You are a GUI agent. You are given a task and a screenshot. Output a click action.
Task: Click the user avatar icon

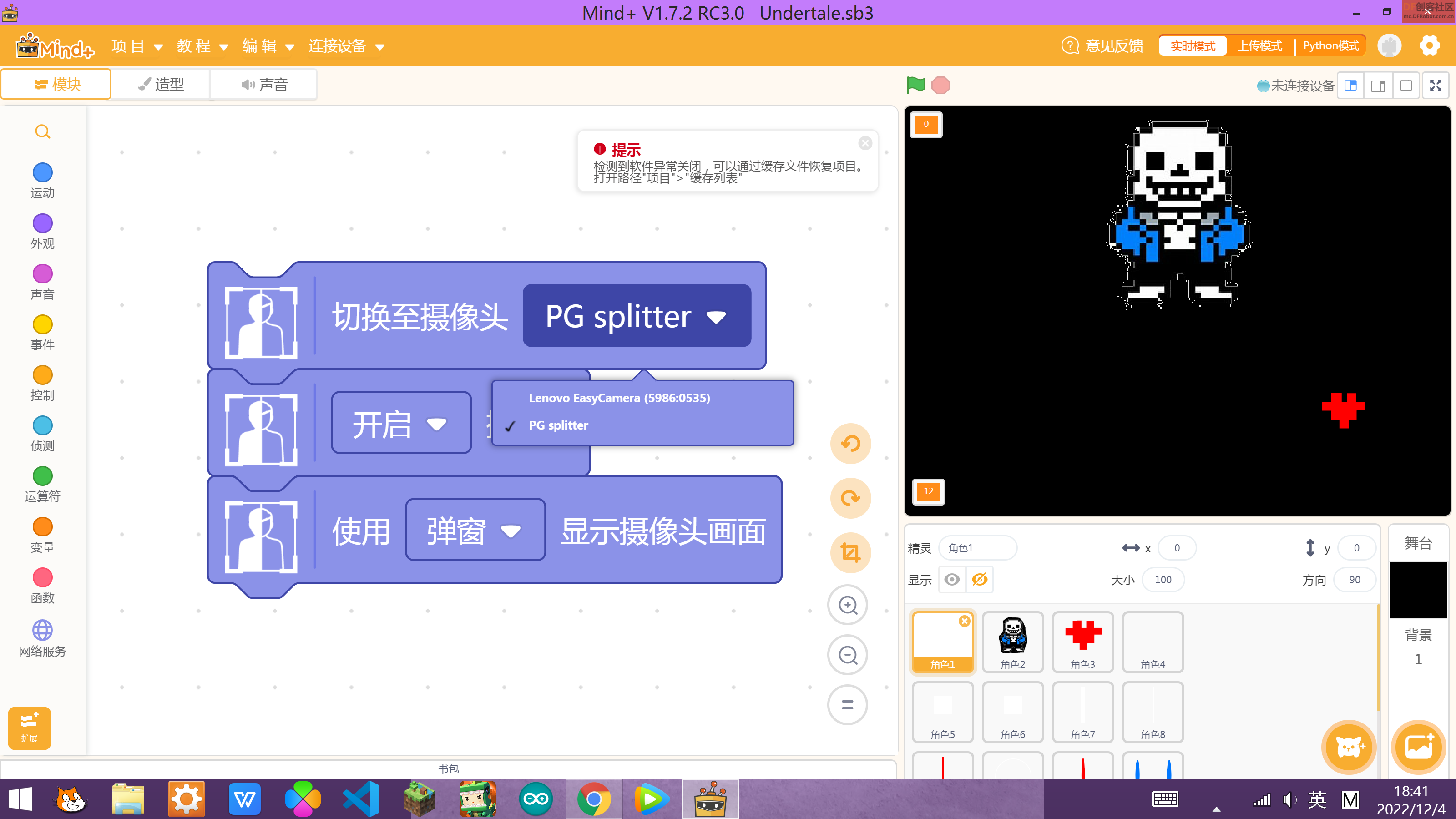point(1389,45)
